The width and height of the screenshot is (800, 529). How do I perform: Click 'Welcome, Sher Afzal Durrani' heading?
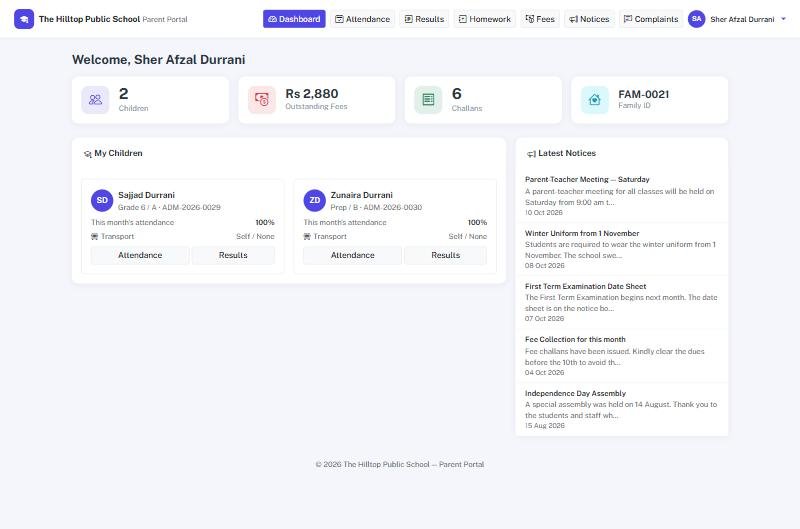(x=159, y=60)
